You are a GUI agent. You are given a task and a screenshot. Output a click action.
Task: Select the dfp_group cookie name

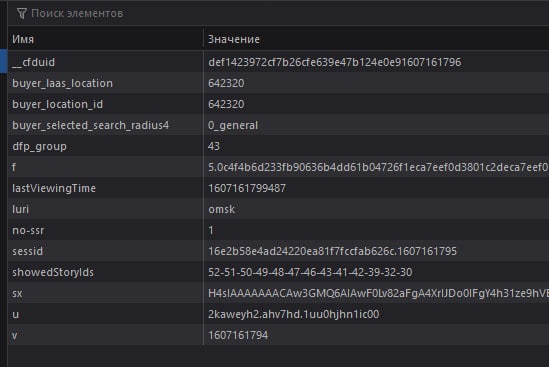40,146
